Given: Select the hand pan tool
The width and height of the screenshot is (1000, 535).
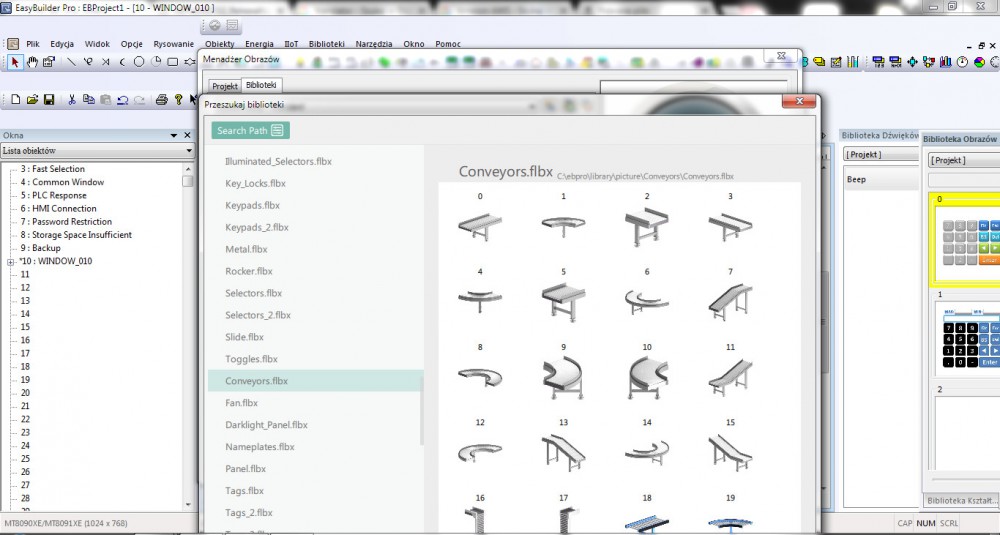Looking at the screenshot, I should click(32, 62).
